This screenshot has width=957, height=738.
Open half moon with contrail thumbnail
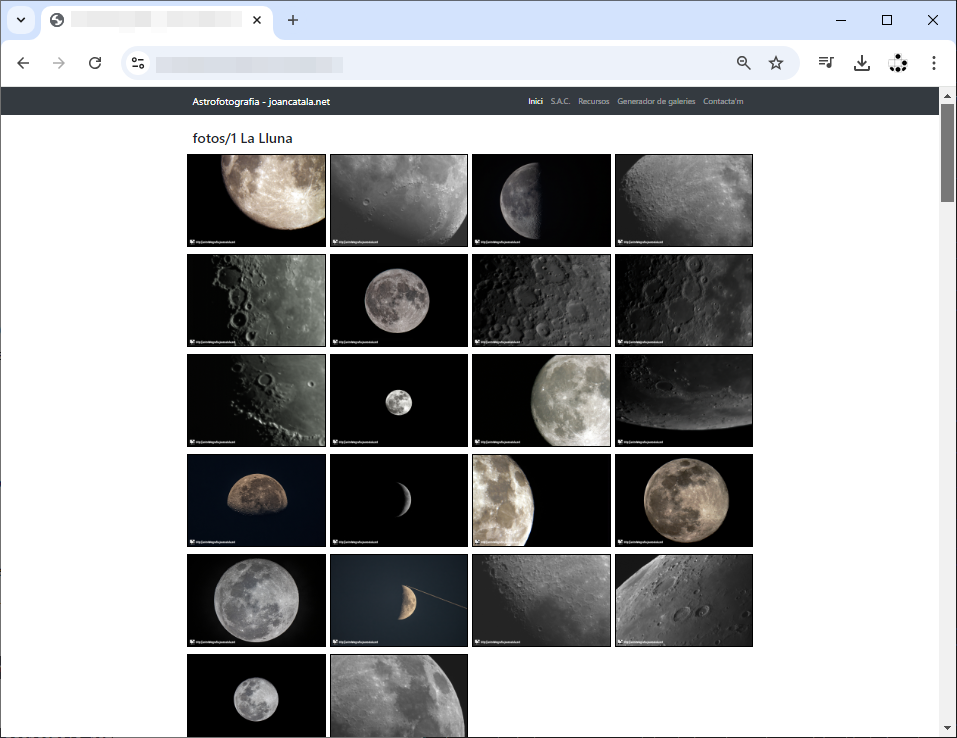[399, 601]
